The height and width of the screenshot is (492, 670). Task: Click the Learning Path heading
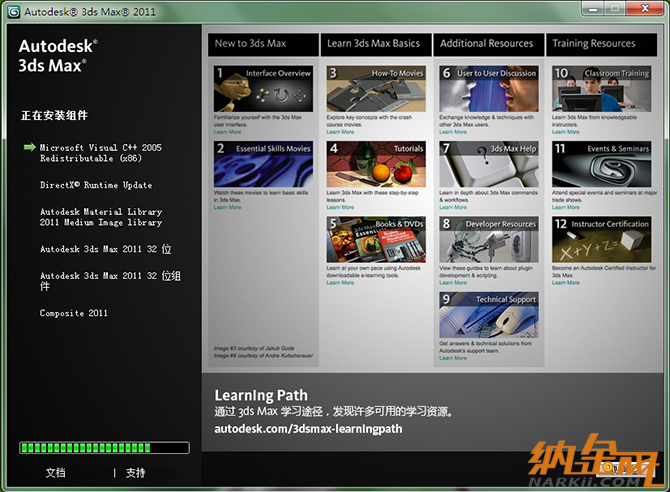pyautogui.click(x=261, y=395)
